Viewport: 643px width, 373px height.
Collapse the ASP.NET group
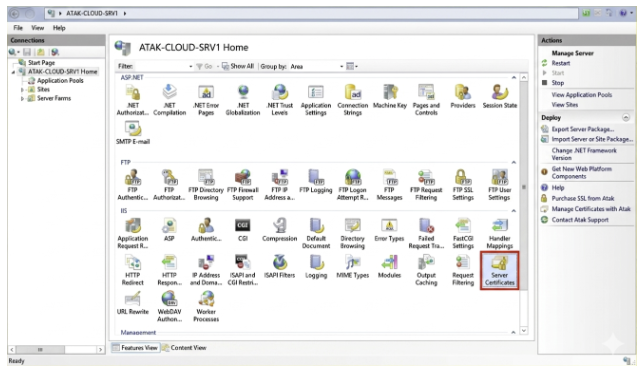[514, 77]
